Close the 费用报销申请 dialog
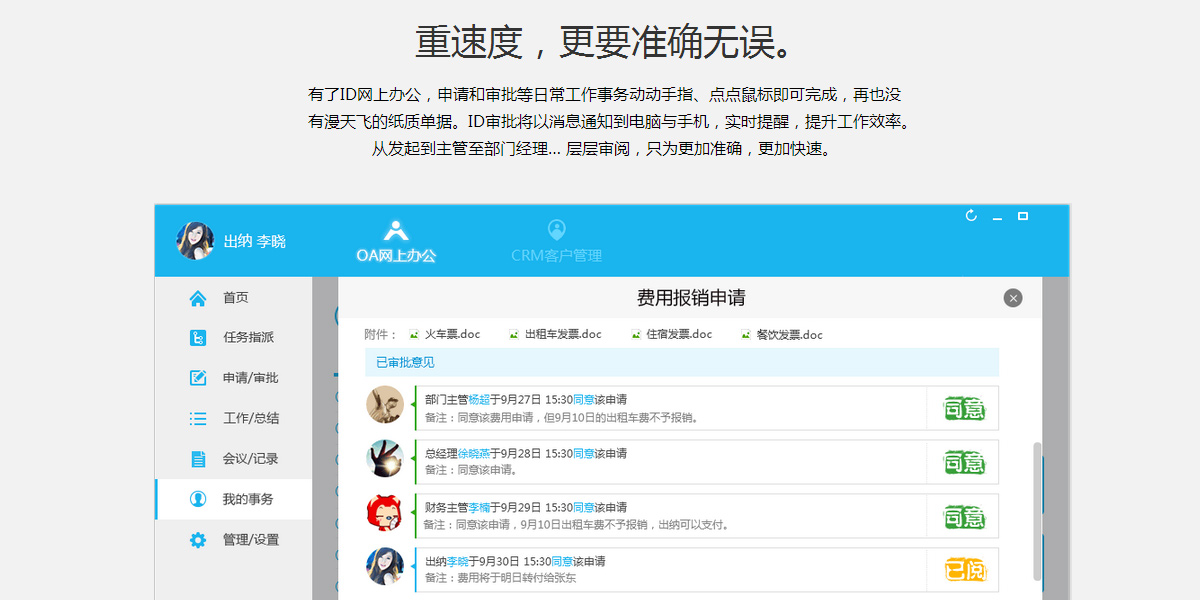Image resolution: width=1200 pixels, height=600 pixels. click(1013, 298)
